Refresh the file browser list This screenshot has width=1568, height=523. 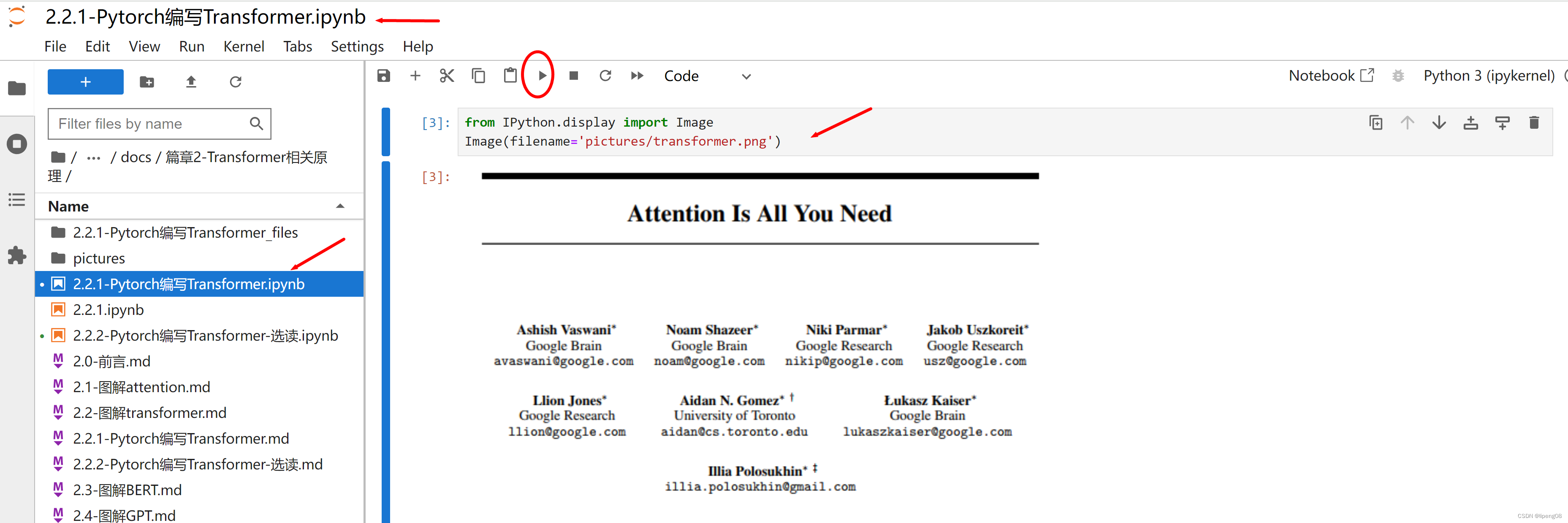[236, 81]
